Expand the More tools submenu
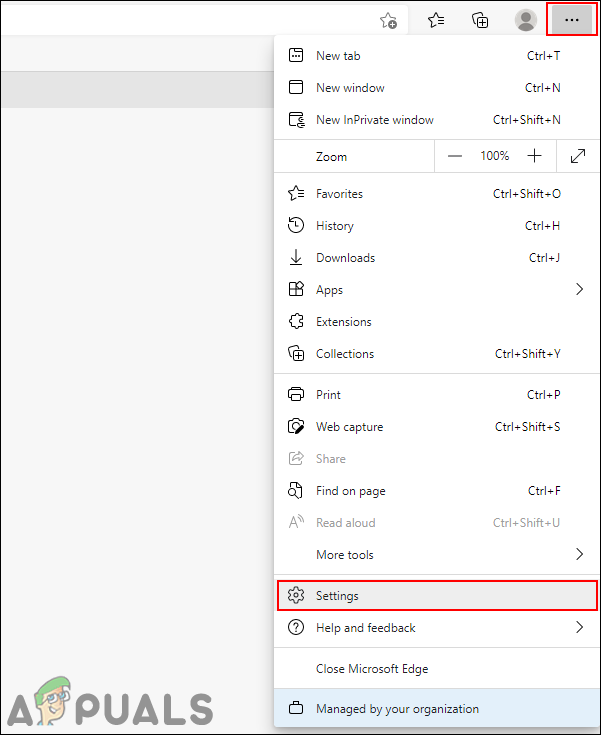Viewport: 601px width, 735px height. coord(579,555)
